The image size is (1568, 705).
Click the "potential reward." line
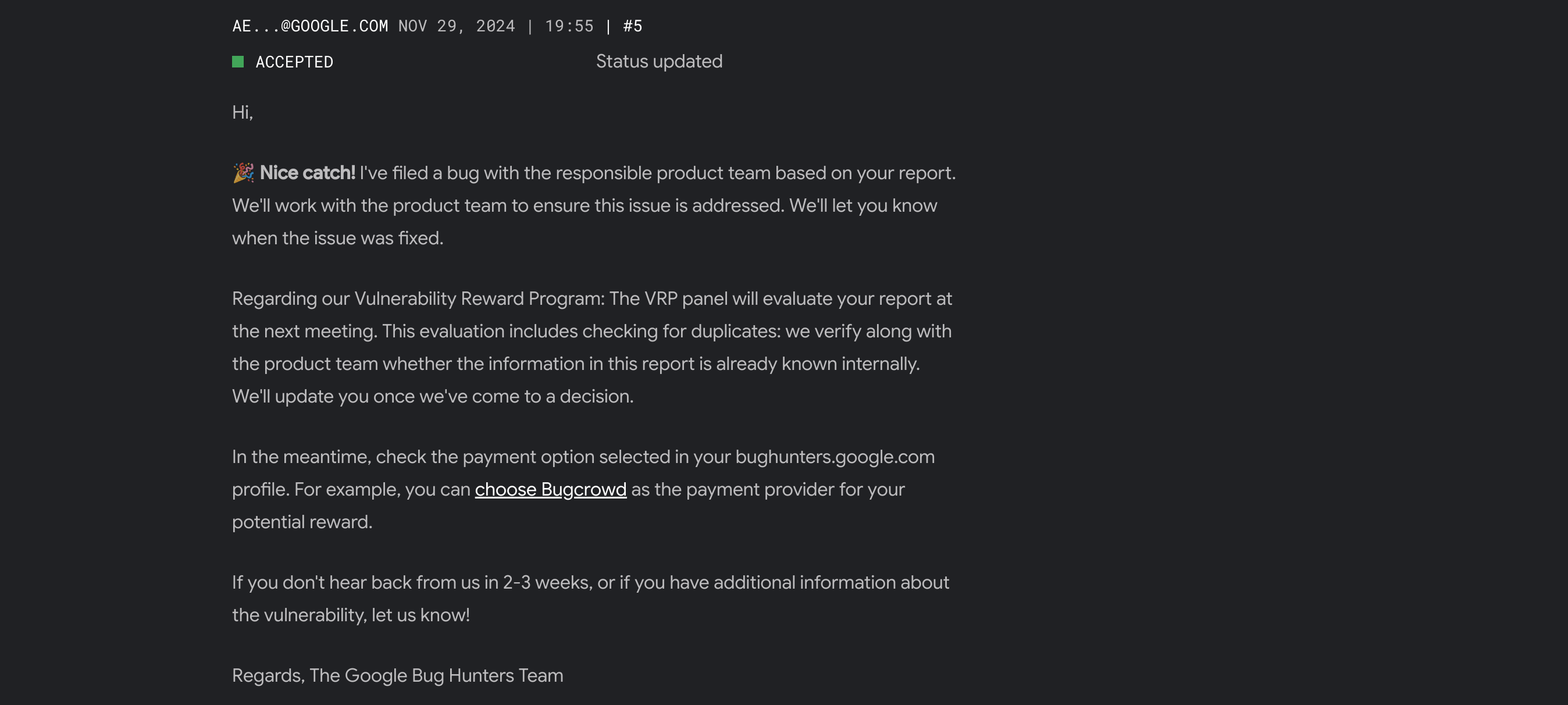[302, 522]
